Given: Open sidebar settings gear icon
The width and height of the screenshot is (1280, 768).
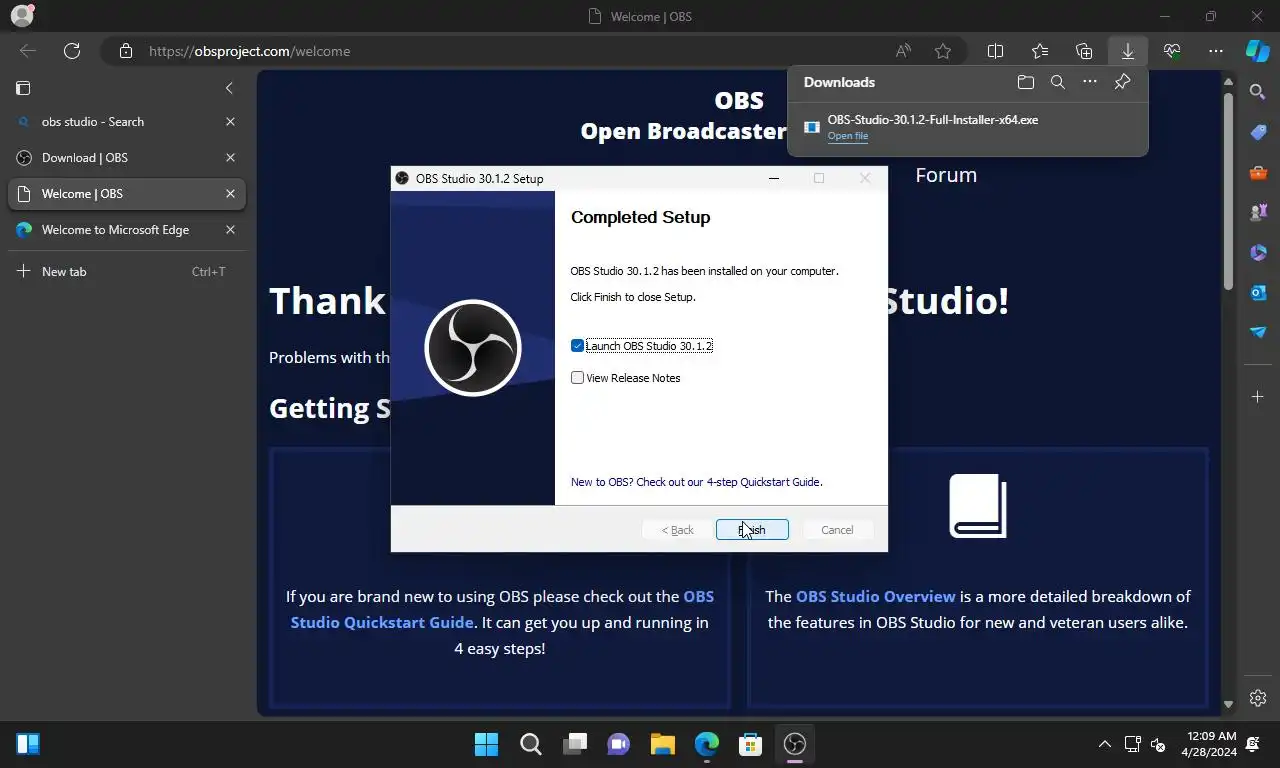Looking at the screenshot, I should point(1258,698).
